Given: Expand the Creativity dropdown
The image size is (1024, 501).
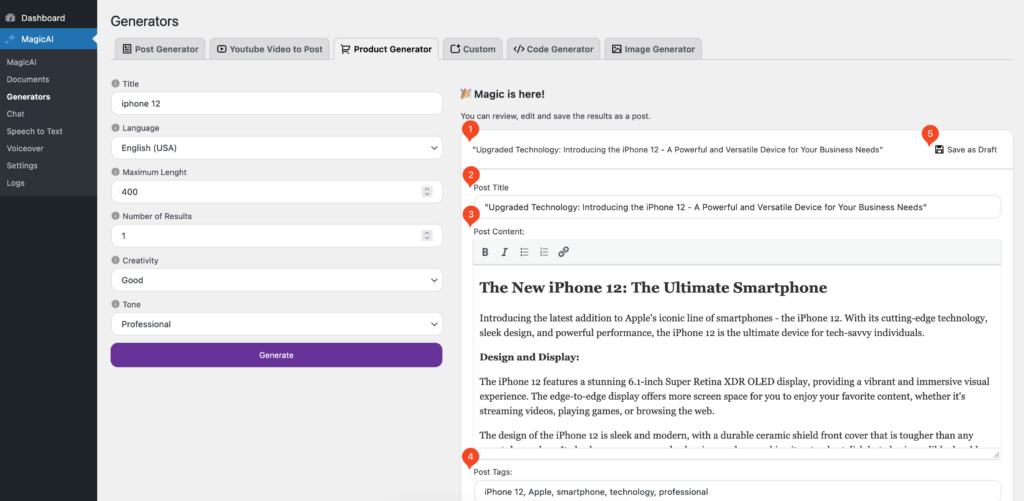Looking at the screenshot, I should (276, 280).
